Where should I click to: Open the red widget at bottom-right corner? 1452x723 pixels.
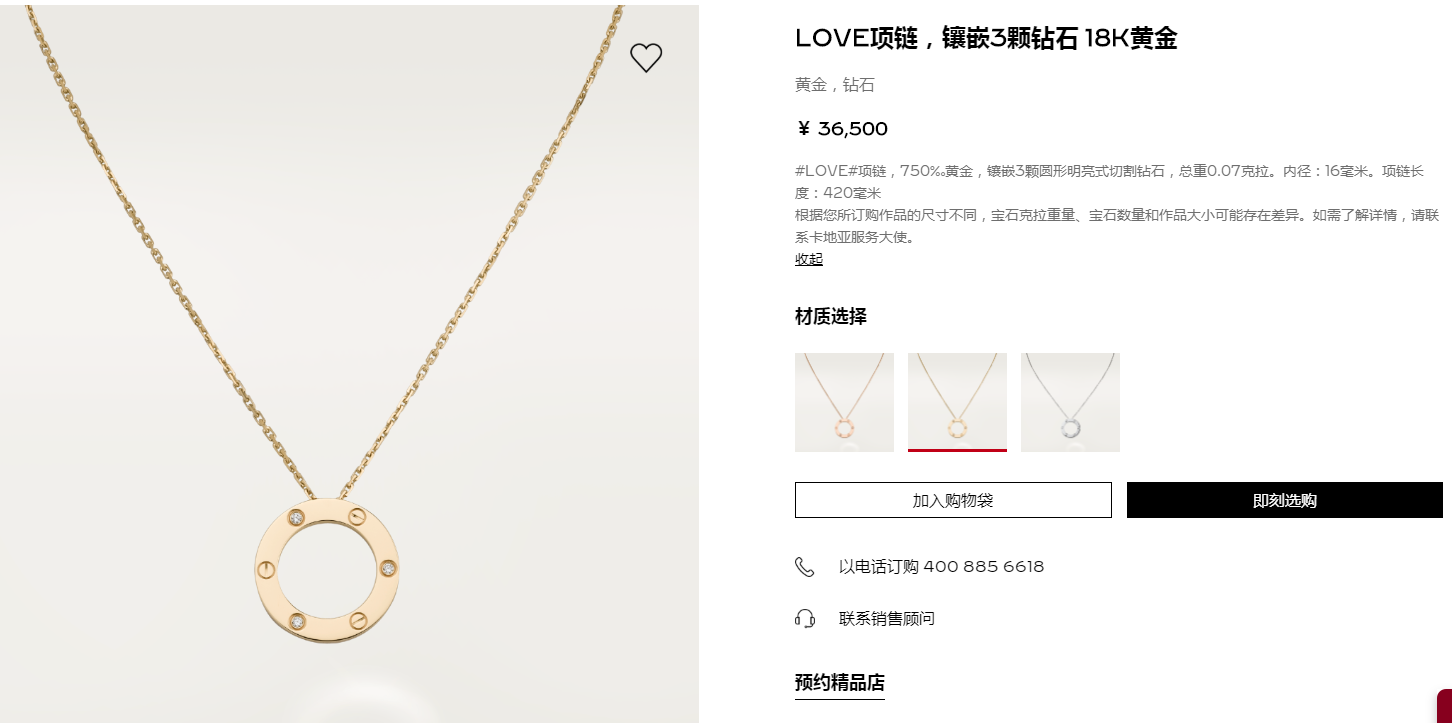point(1444,706)
